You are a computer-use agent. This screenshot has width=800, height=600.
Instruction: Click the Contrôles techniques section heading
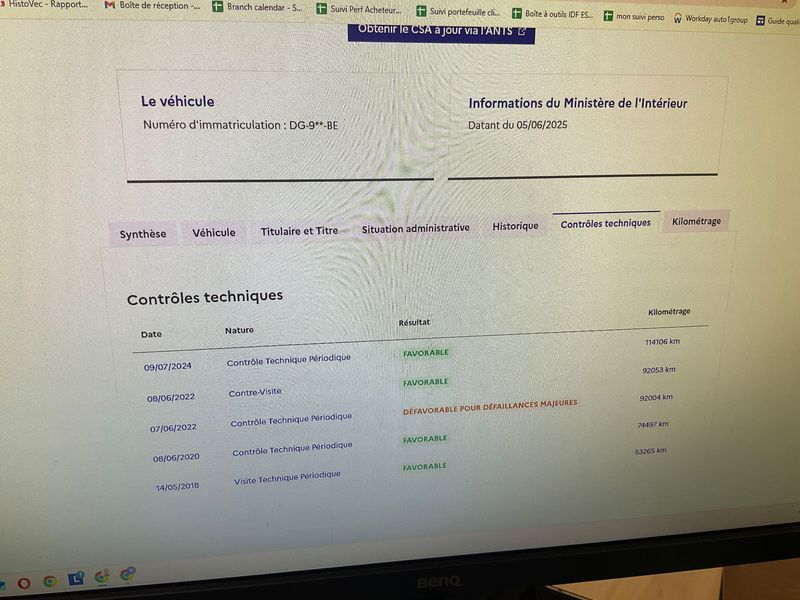tap(205, 297)
